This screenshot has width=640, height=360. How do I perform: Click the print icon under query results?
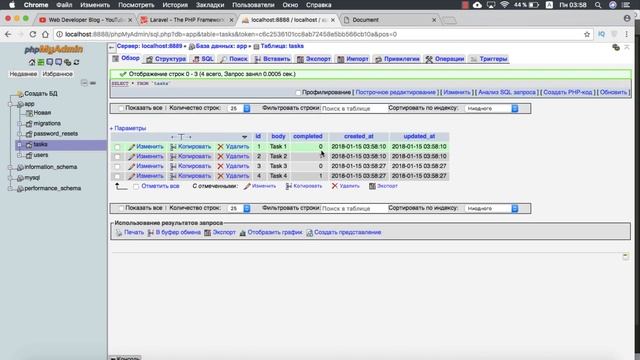coord(119,232)
